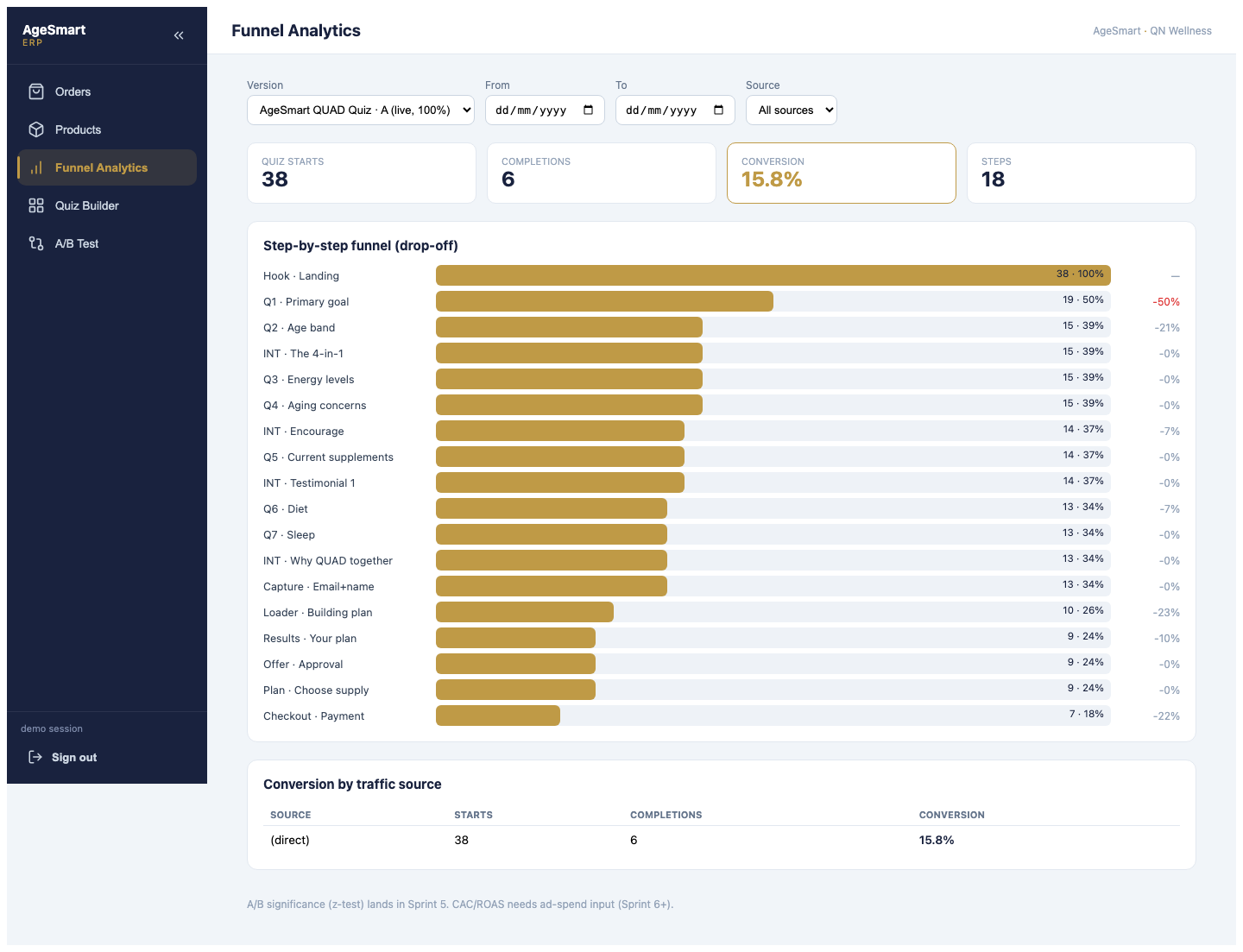Collapse the sidebar with the double chevron
Viewport: 1243px width, 952px height.
tap(179, 35)
